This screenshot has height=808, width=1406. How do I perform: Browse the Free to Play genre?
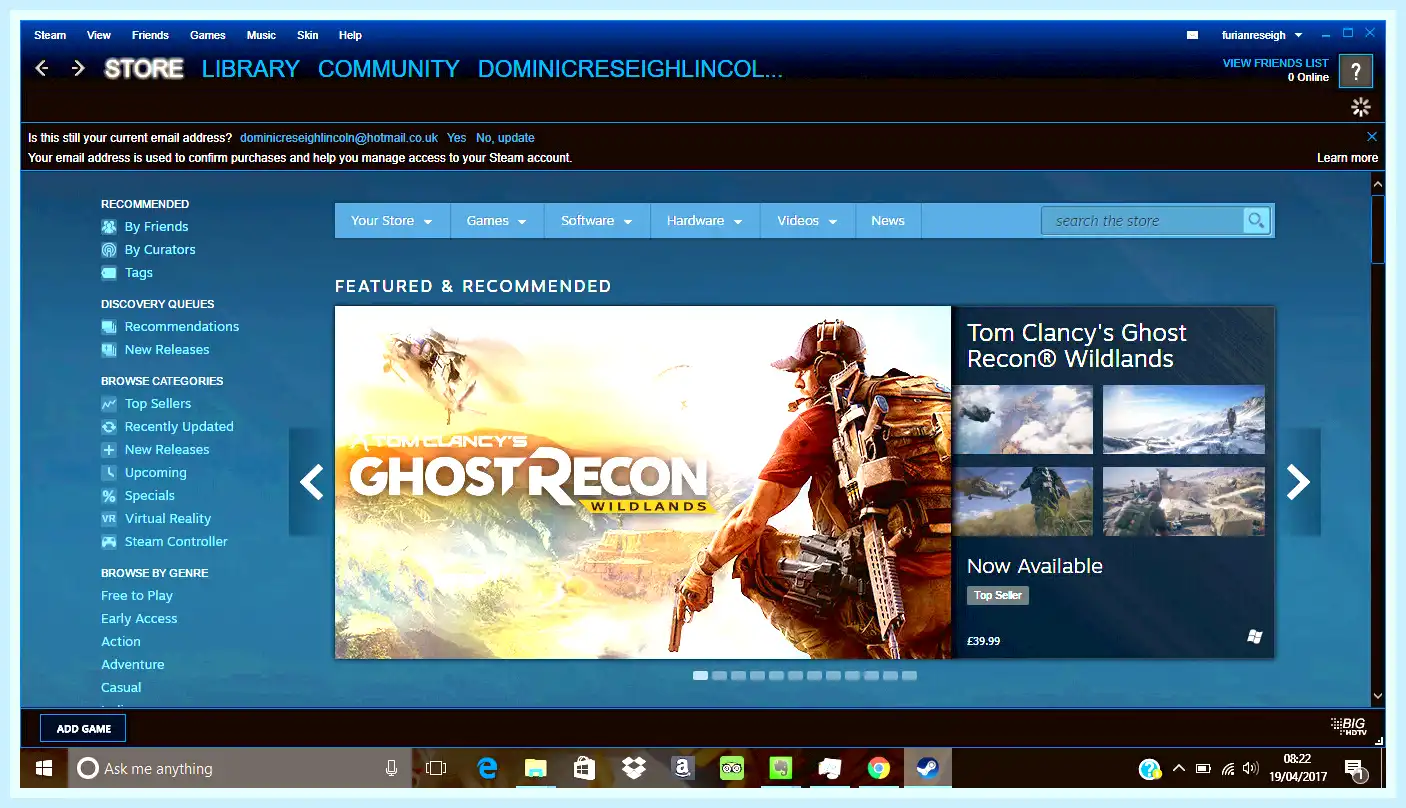click(x=137, y=595)
